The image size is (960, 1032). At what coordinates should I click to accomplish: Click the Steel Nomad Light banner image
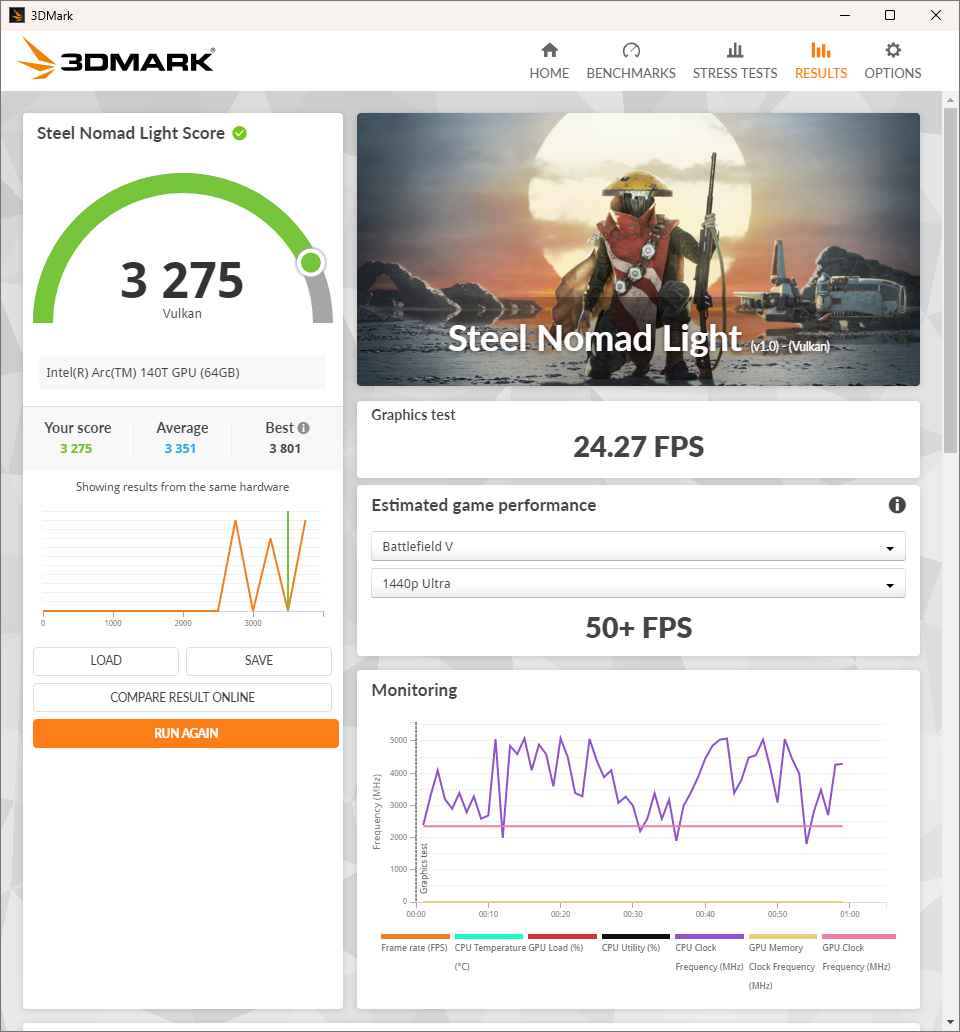tap(638, 249)
